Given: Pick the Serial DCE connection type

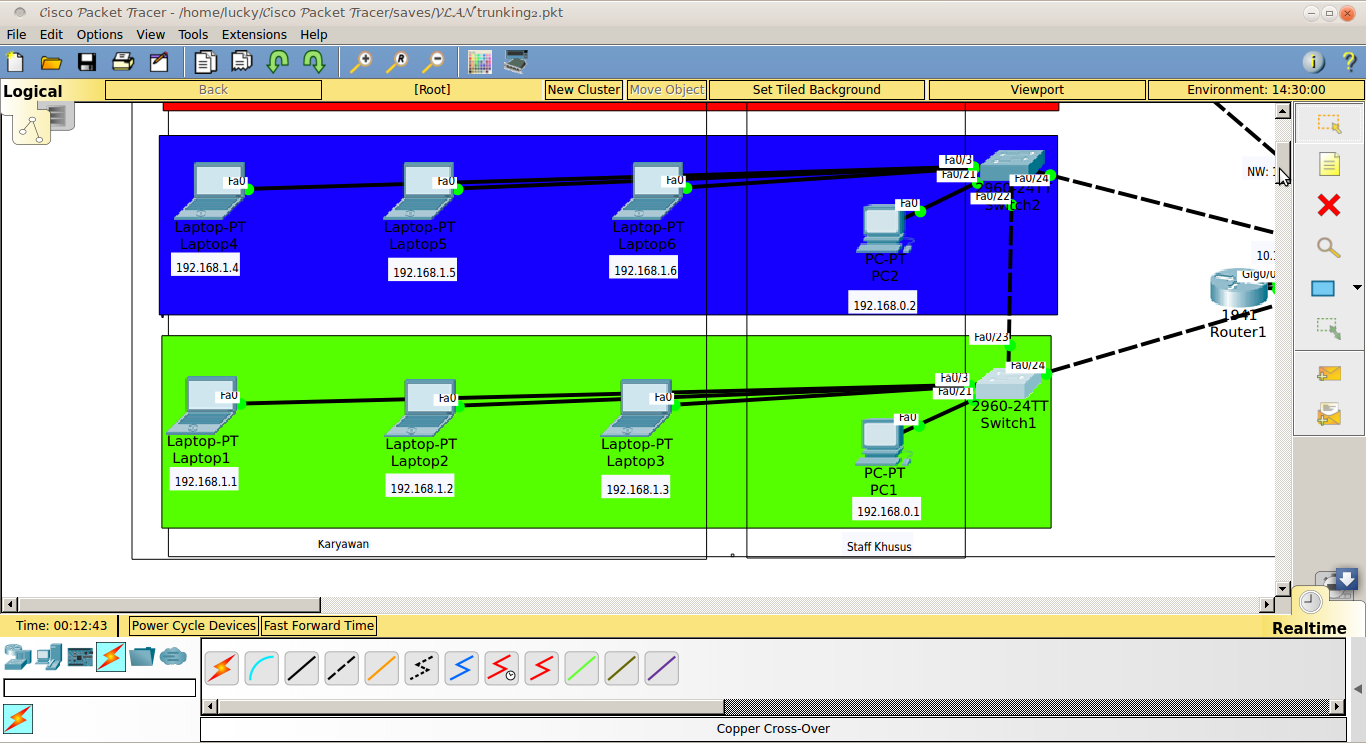Looking at the screenshot, I should point(501,668).
